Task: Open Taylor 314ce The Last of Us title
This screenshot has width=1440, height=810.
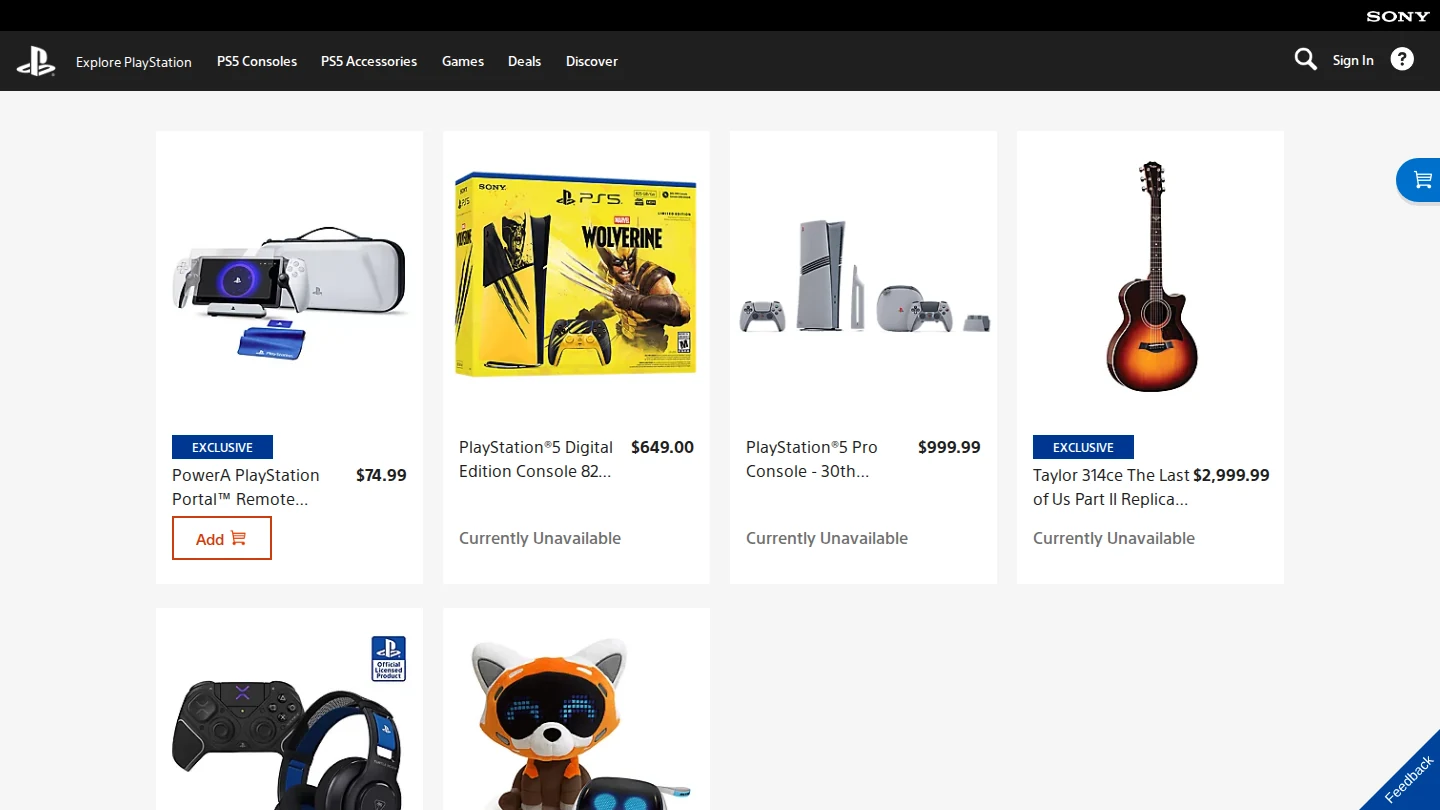Action: click(x=1111, y=487)
